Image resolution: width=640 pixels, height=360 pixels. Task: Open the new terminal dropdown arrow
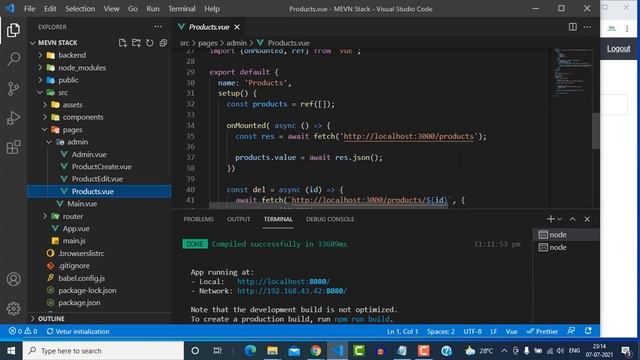point(560,219)
